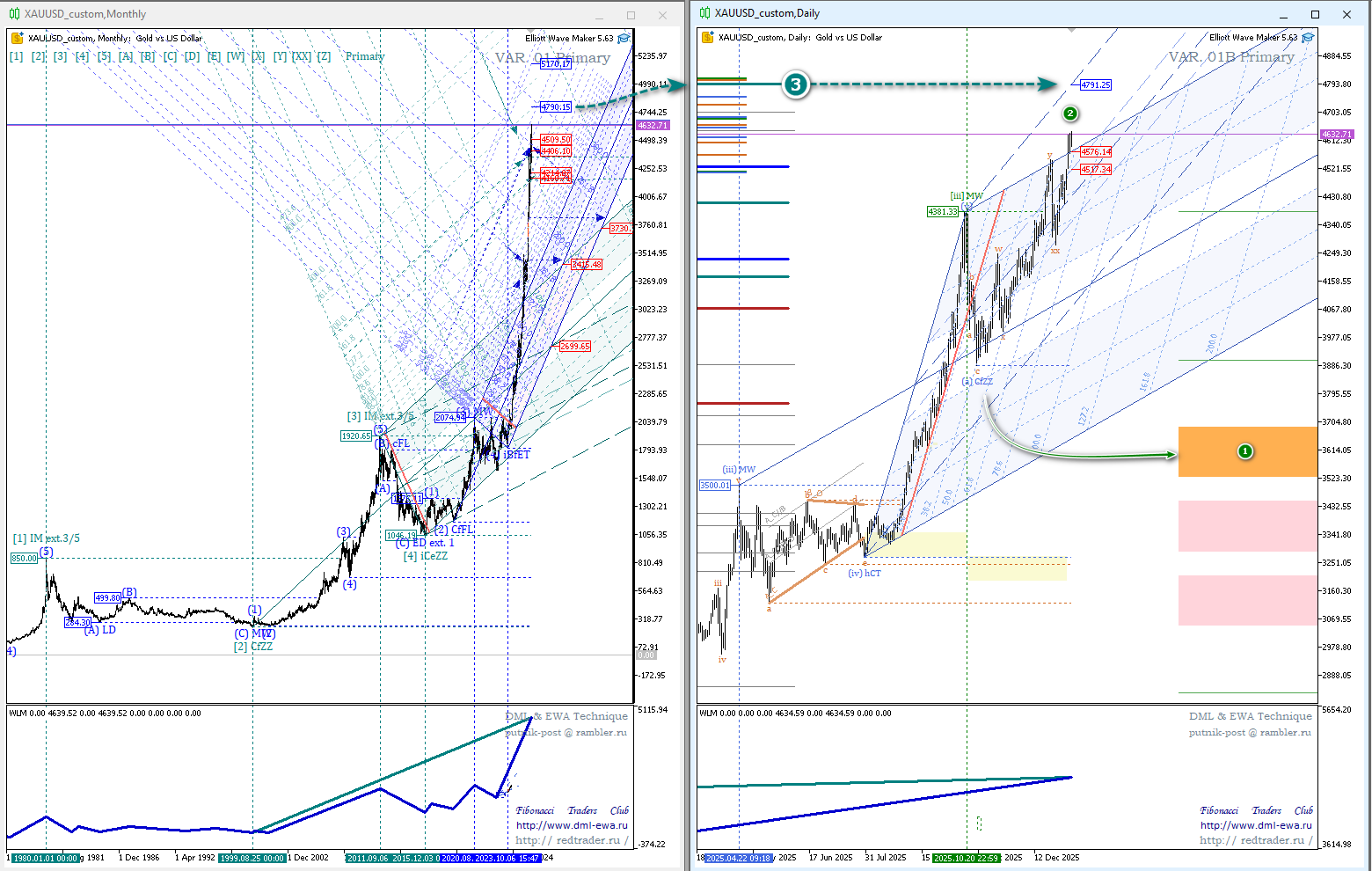Image resolution: width=1372 pixels, height=871 pixels.
Task: Click the candlestick icon in Daily window title
Action: tap(704, 14)
